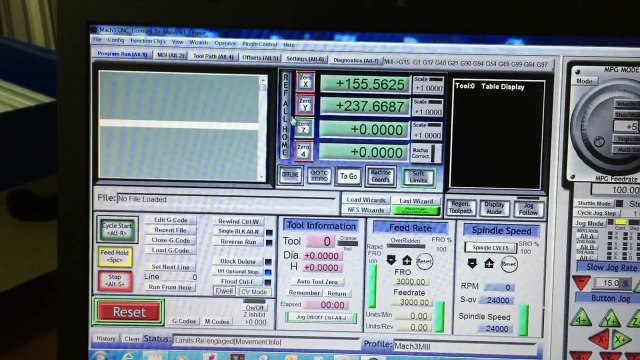Click the Rapid FRO green slider bar

coord(372,286)
